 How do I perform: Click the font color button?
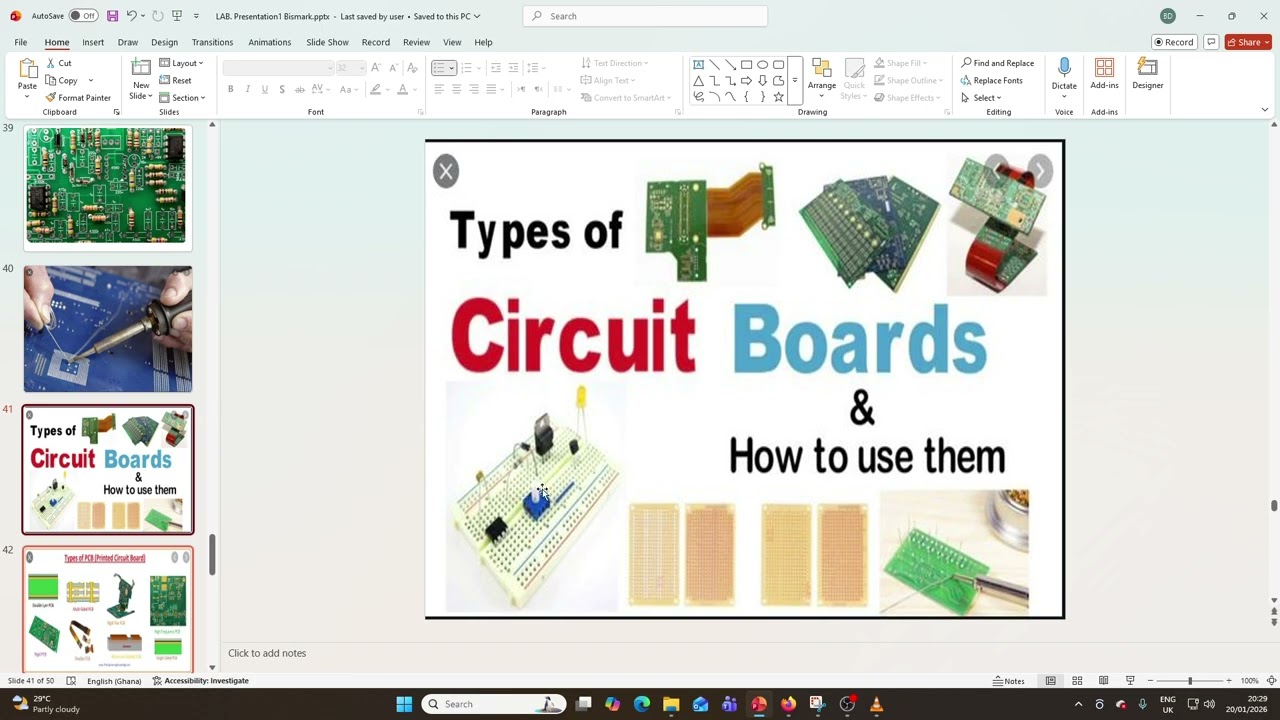pyautogui.click(x=402, y=89)
